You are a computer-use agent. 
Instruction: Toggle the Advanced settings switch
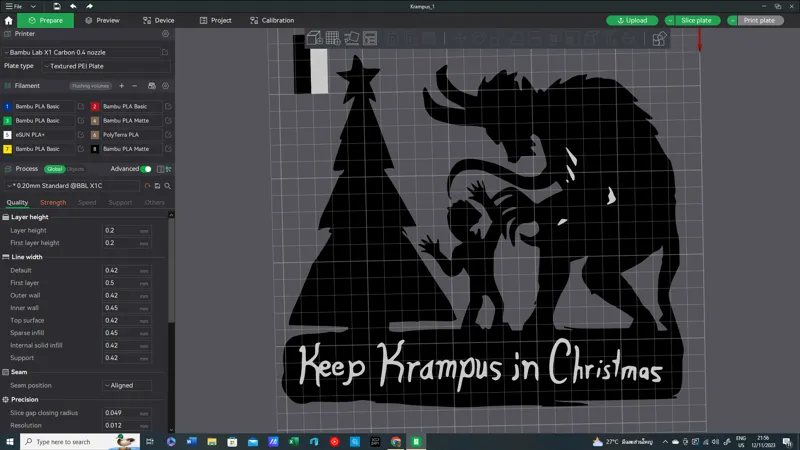coord(146,169)
